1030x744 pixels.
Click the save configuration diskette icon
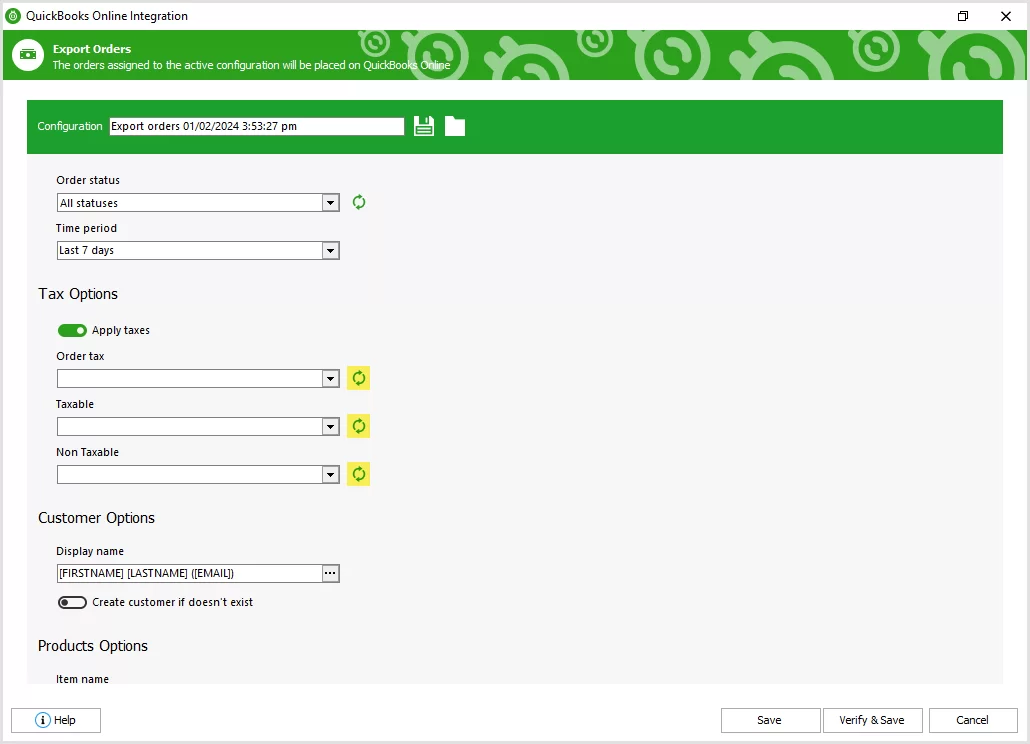click(x=423, y=126)
